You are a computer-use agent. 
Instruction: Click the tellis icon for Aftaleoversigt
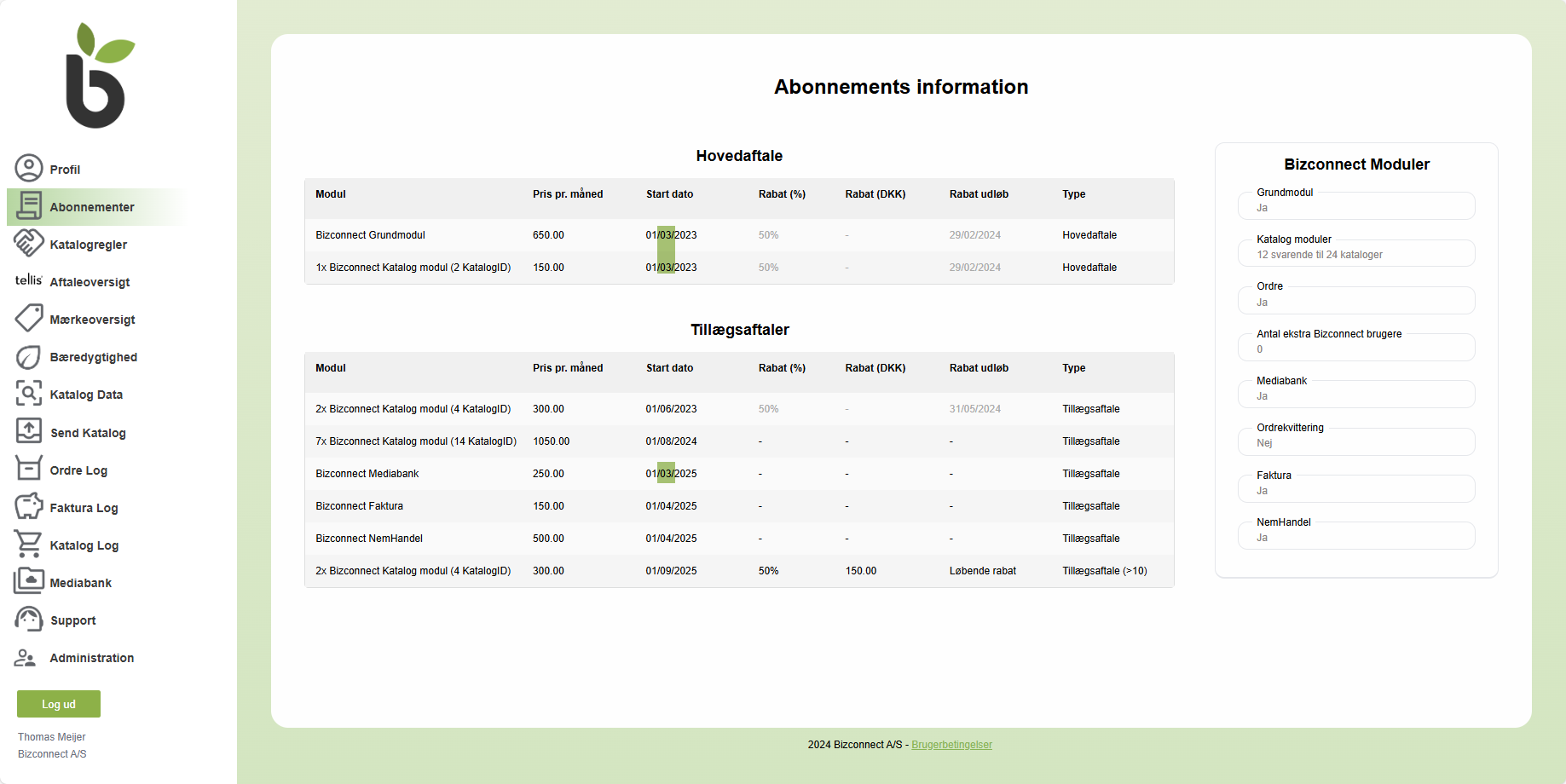pos(29,280)
